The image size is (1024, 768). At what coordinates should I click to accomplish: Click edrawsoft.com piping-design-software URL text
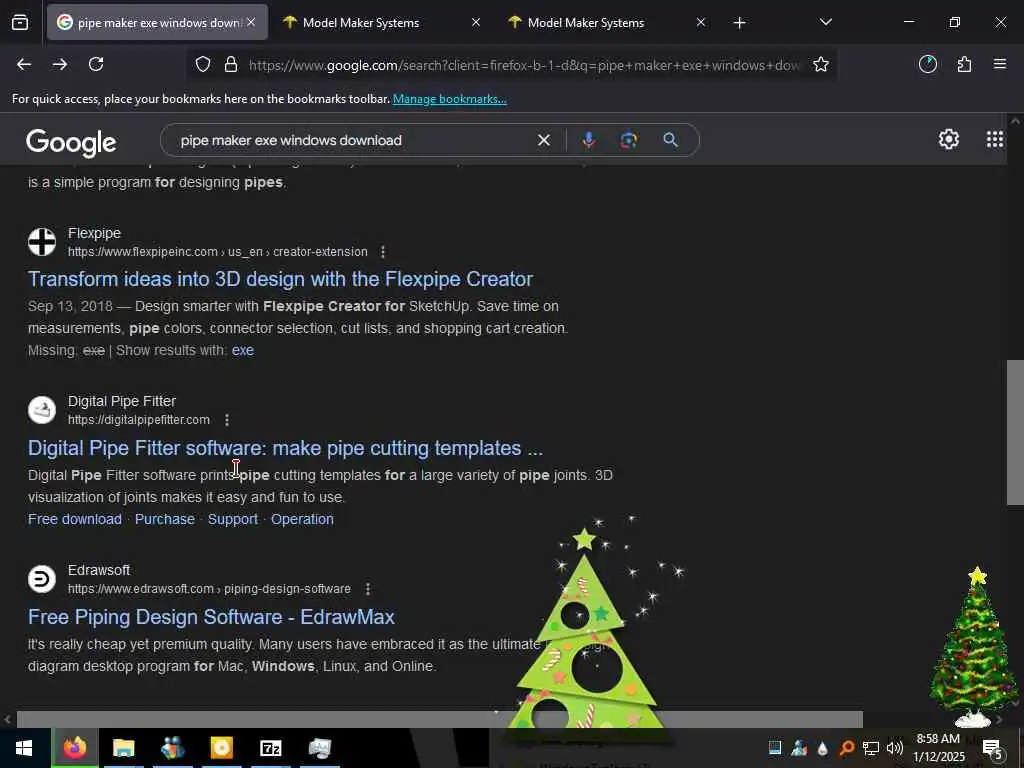[x=209, y=589]
